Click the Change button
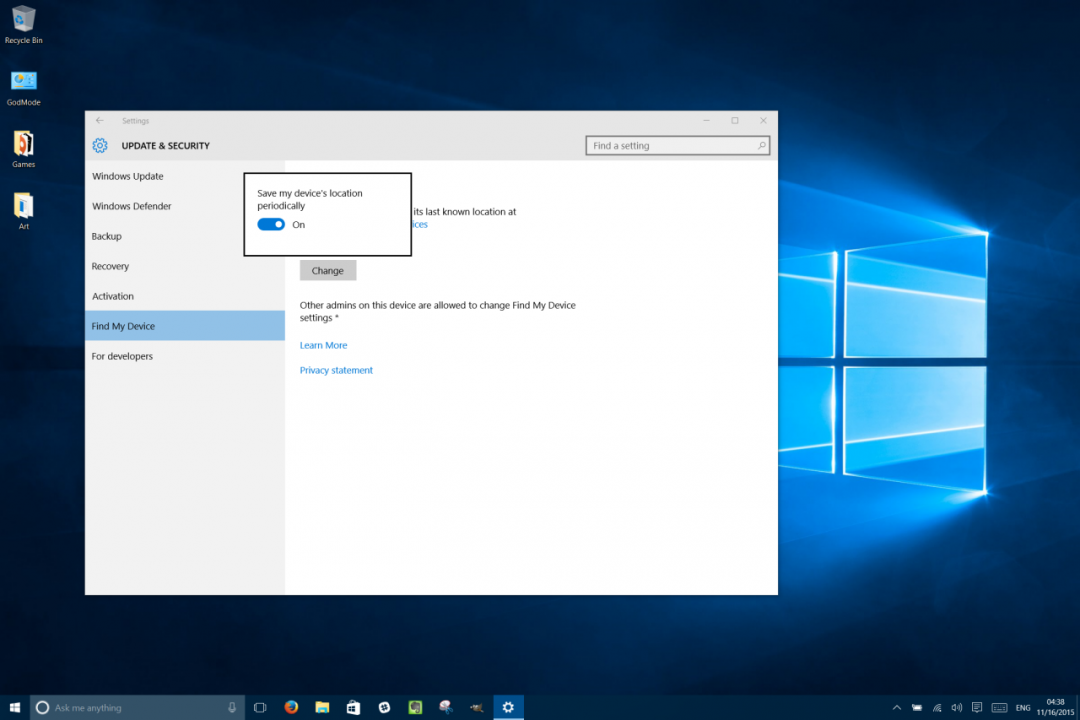 328,271
